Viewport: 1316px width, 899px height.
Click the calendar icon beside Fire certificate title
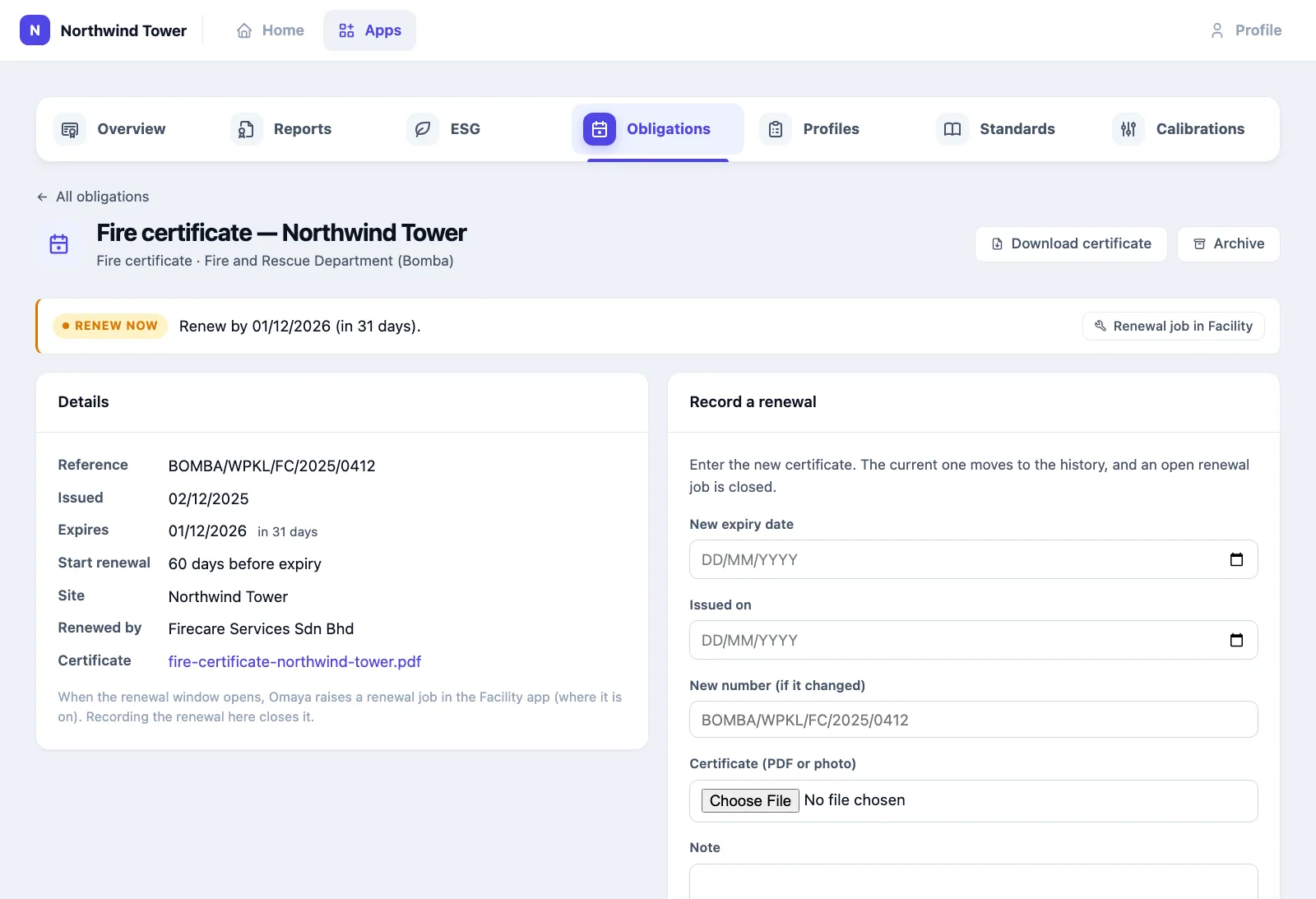[x=59, y=244]
